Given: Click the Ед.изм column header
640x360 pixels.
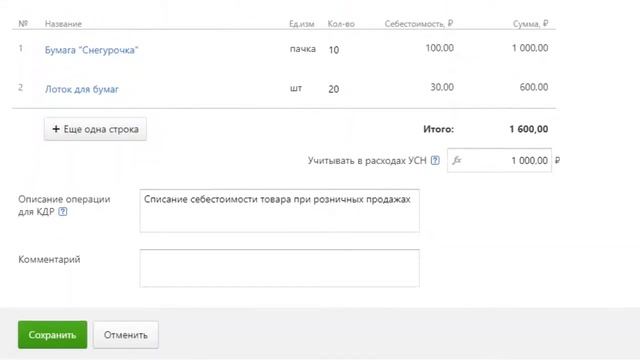Looking at the screenshot, I should point(302,24).
